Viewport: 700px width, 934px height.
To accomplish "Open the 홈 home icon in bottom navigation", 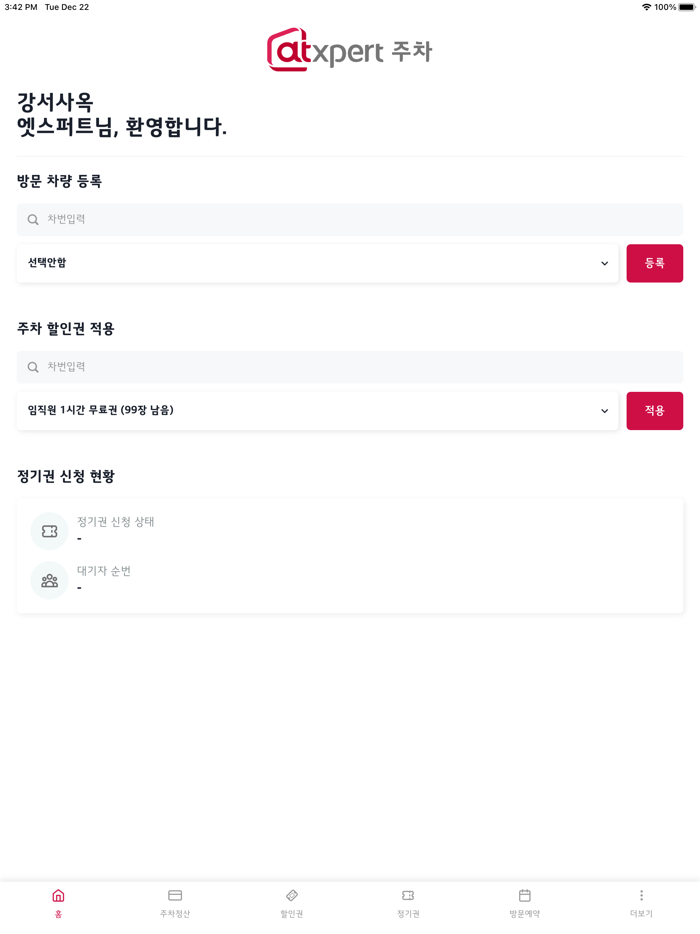I will (x=58, y=896).
